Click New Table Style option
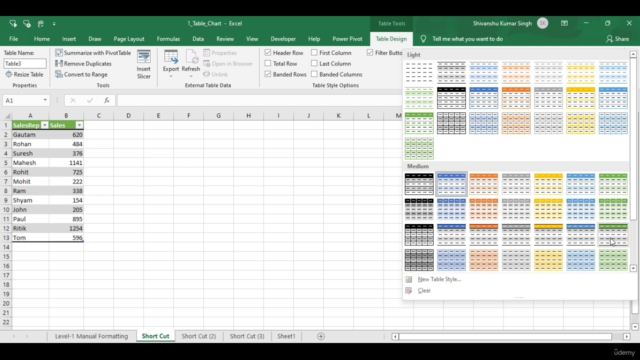Viewport: 640px width, 360px height. pos(439,279)
